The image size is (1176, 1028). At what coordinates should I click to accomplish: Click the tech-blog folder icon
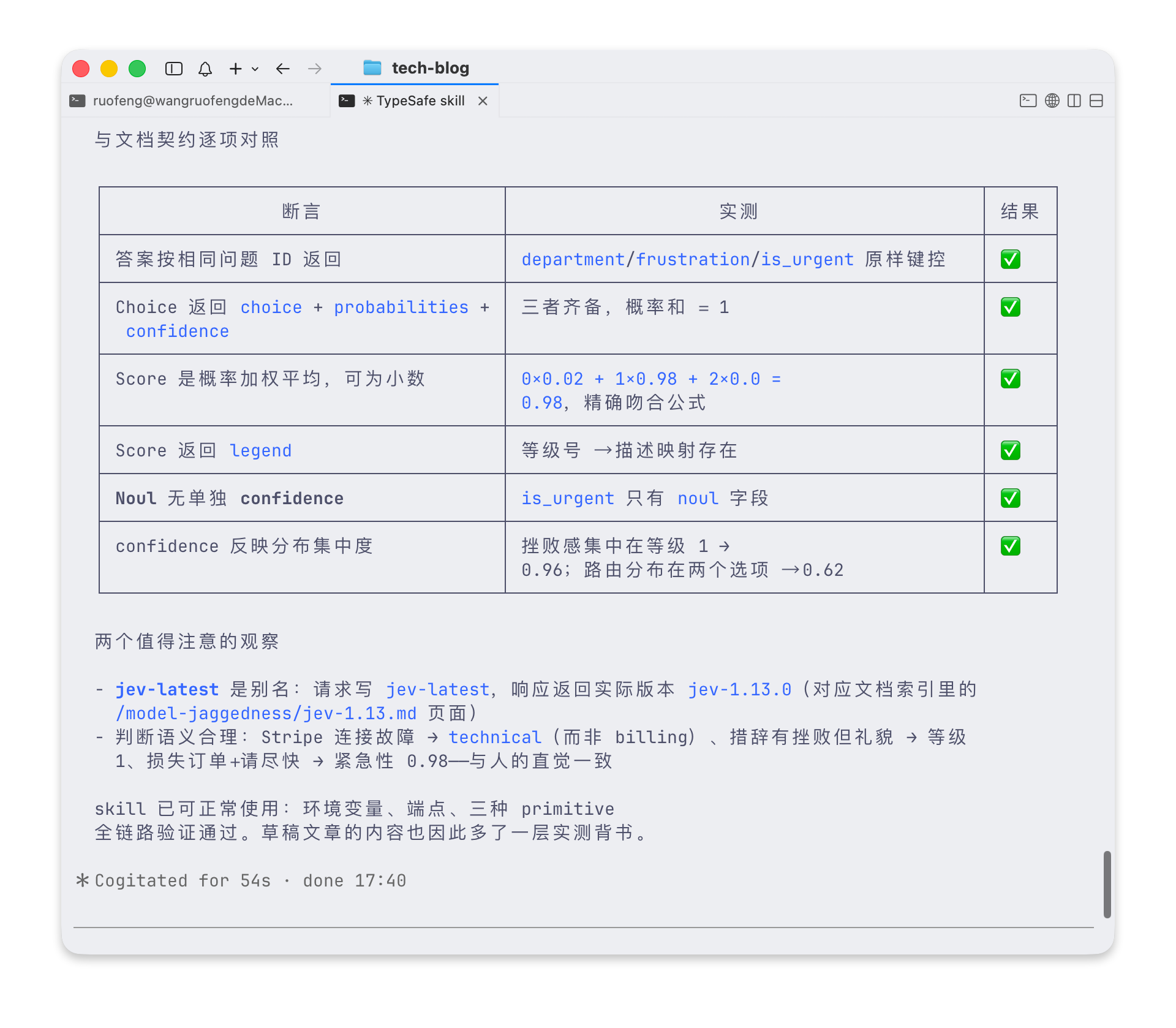[372, 67]
